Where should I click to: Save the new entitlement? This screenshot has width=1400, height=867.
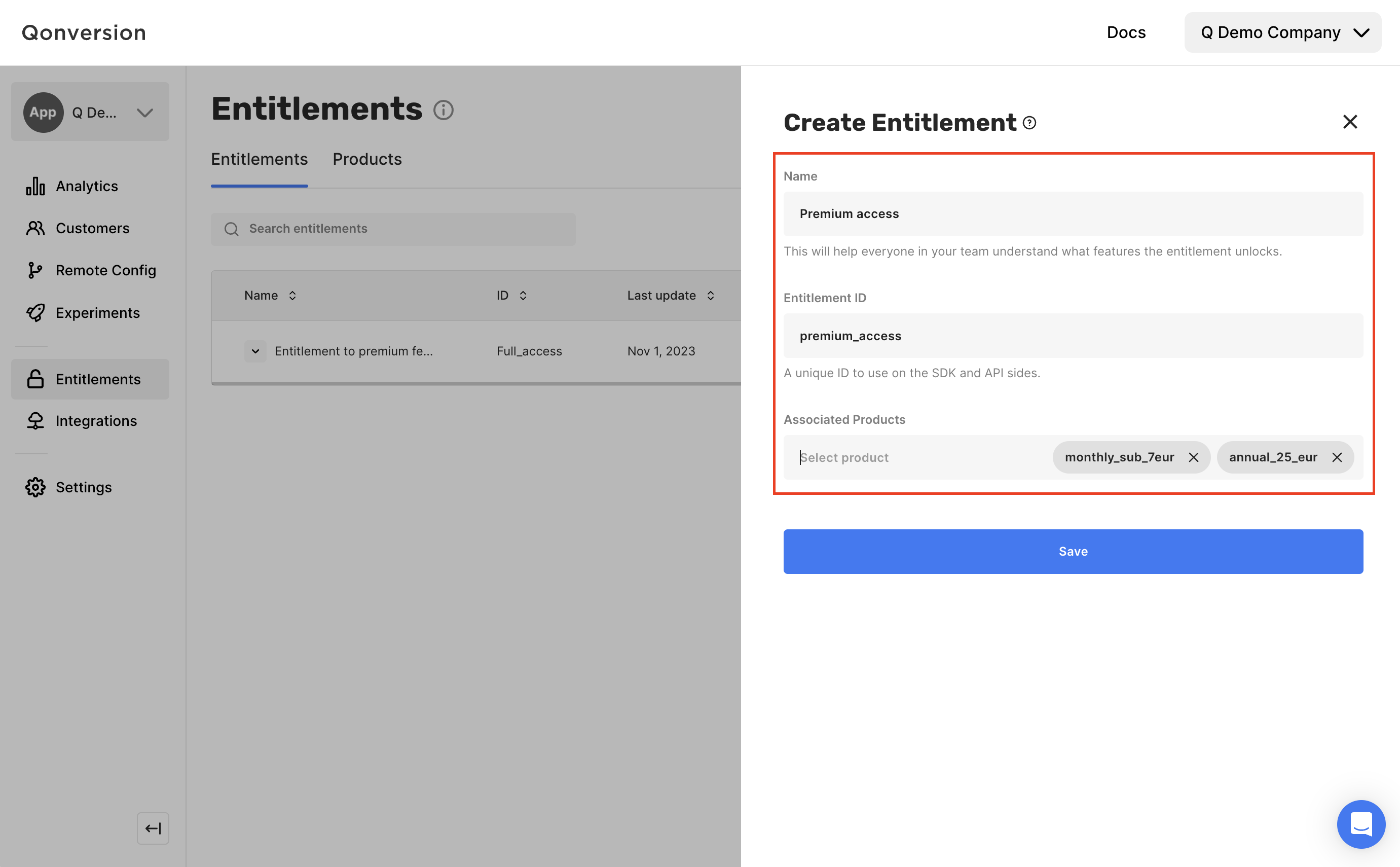pyautogui.click(x=1073, y=551)
